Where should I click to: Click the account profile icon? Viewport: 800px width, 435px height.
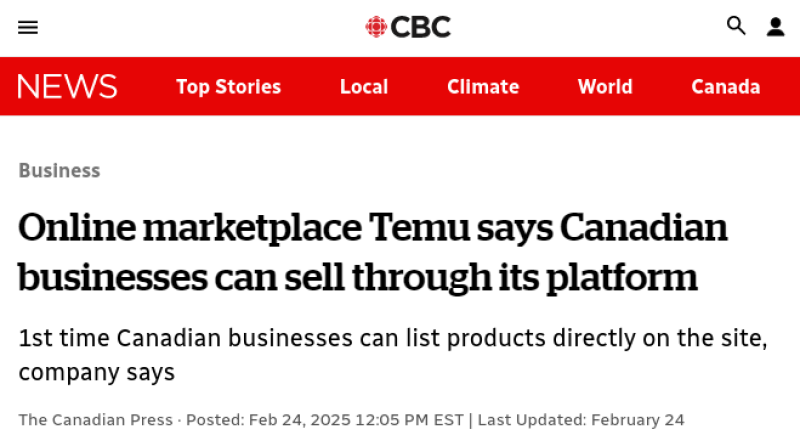[775, 27]
